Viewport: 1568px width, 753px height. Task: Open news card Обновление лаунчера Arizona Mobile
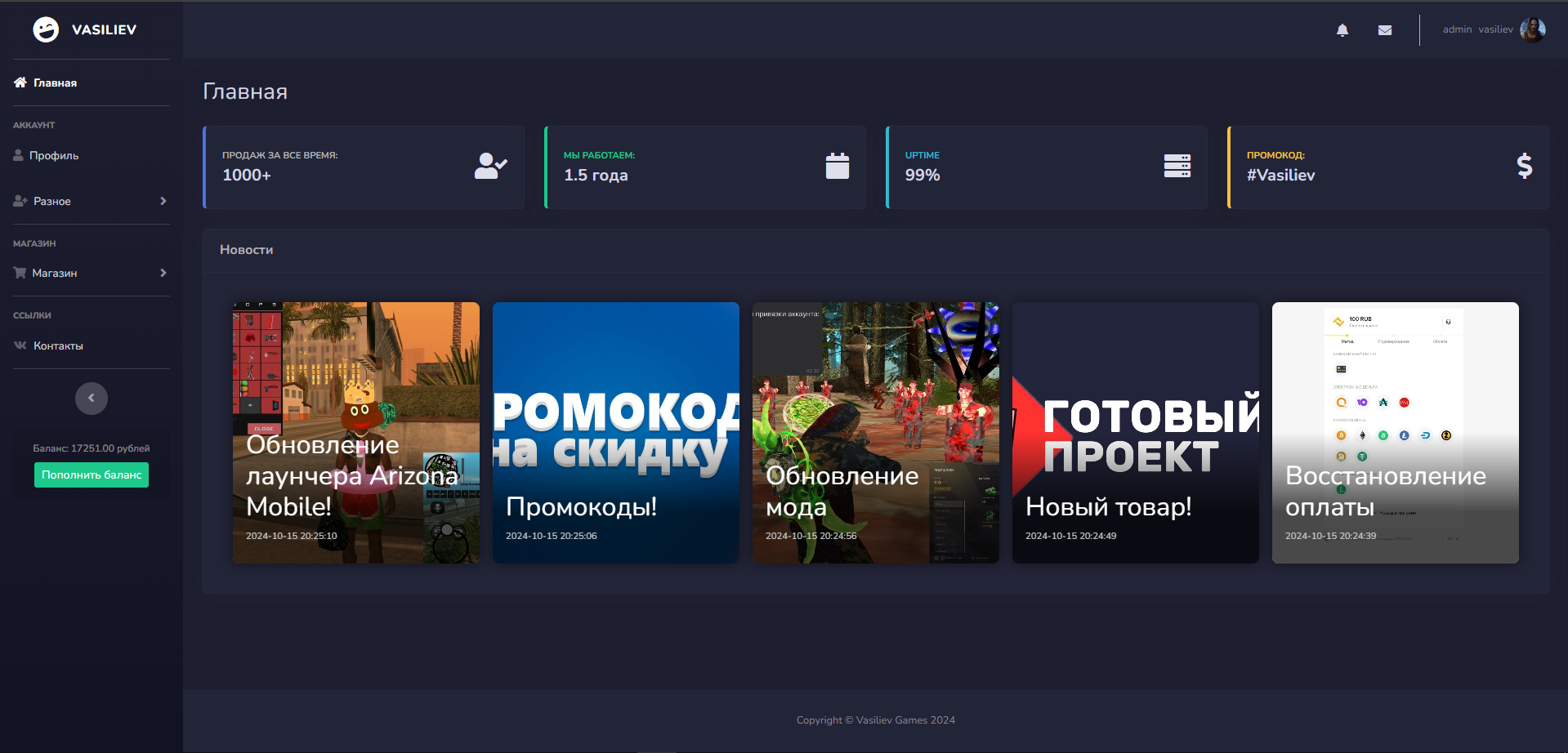[356, 433]
